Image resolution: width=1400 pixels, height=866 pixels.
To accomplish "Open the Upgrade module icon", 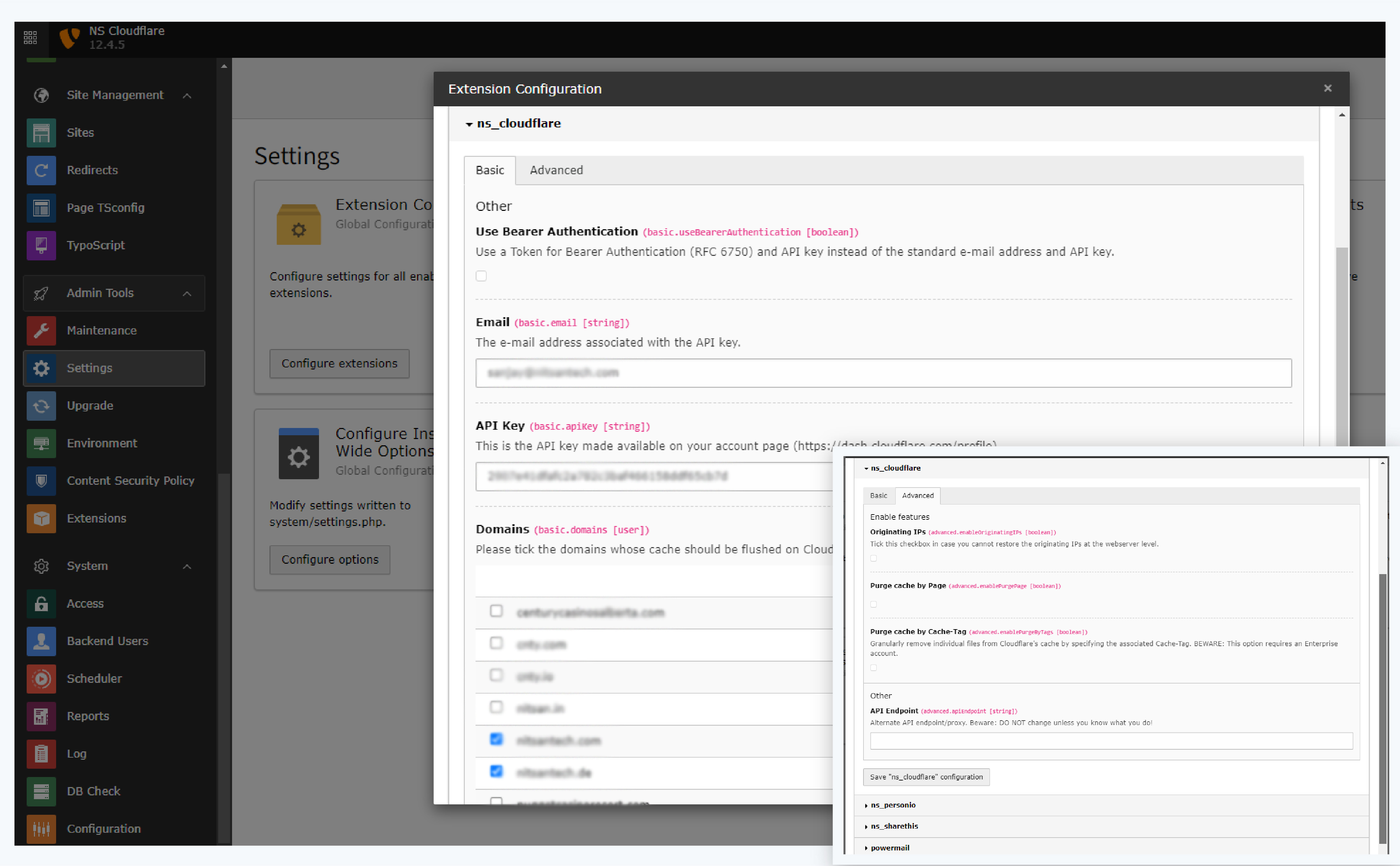I will 41,405.
